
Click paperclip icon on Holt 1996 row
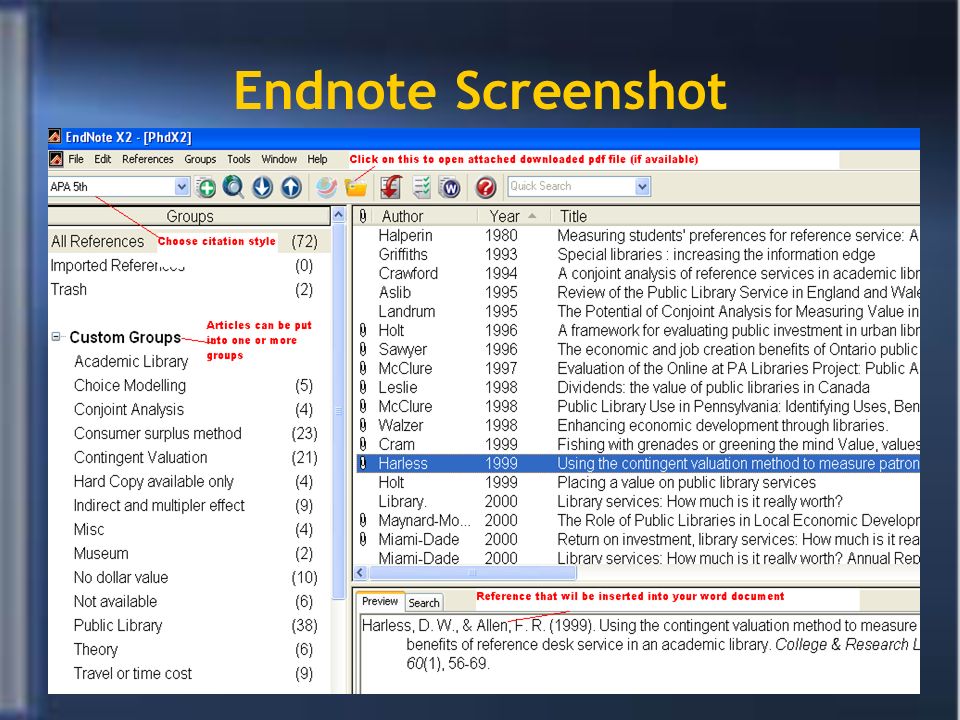point(363,331)
